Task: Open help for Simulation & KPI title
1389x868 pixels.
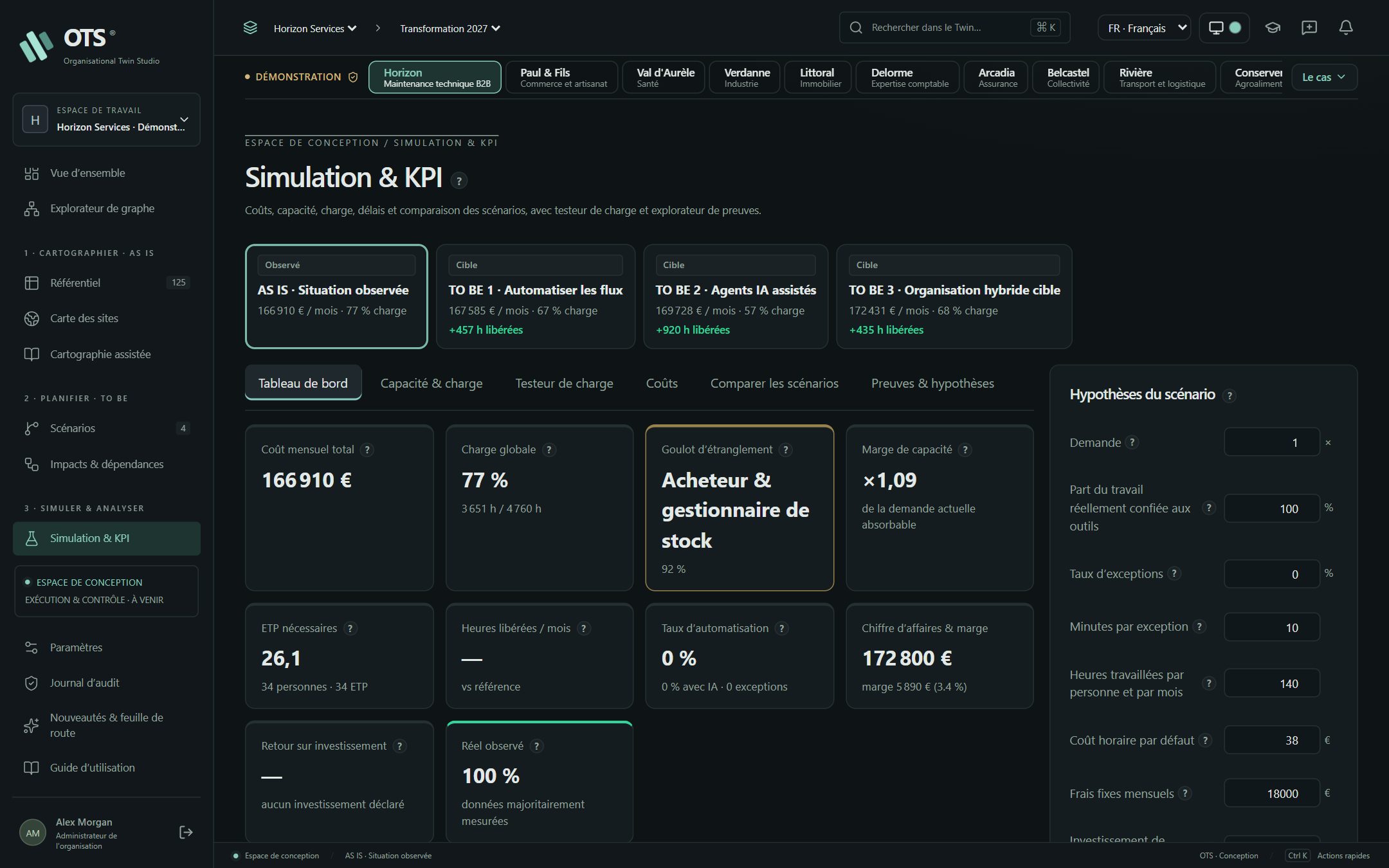Action: pos(458,181)
